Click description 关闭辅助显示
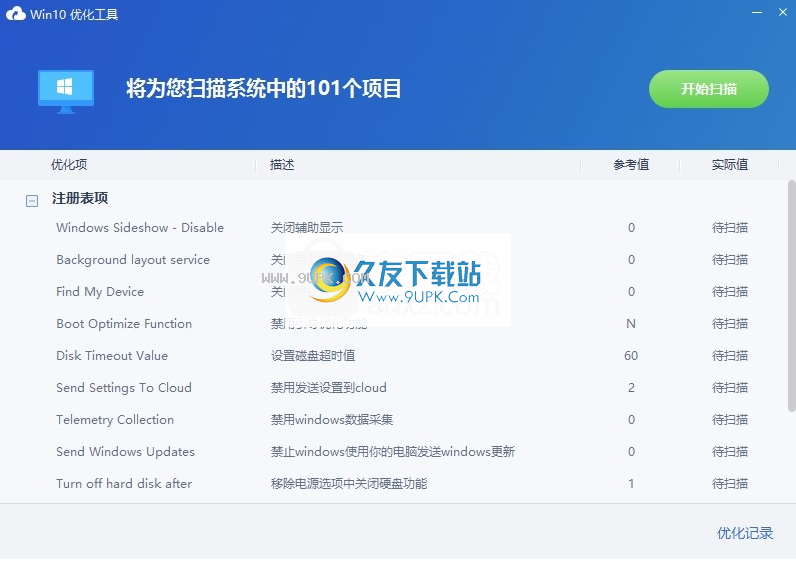Image resolution: width=796 pixels, height=561 pixels. pos(307,227)
